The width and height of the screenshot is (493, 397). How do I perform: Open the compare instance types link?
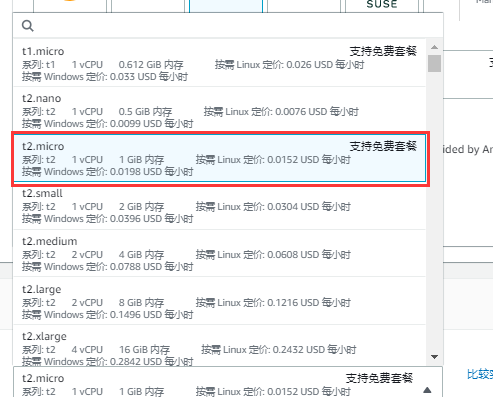[480, 374]
